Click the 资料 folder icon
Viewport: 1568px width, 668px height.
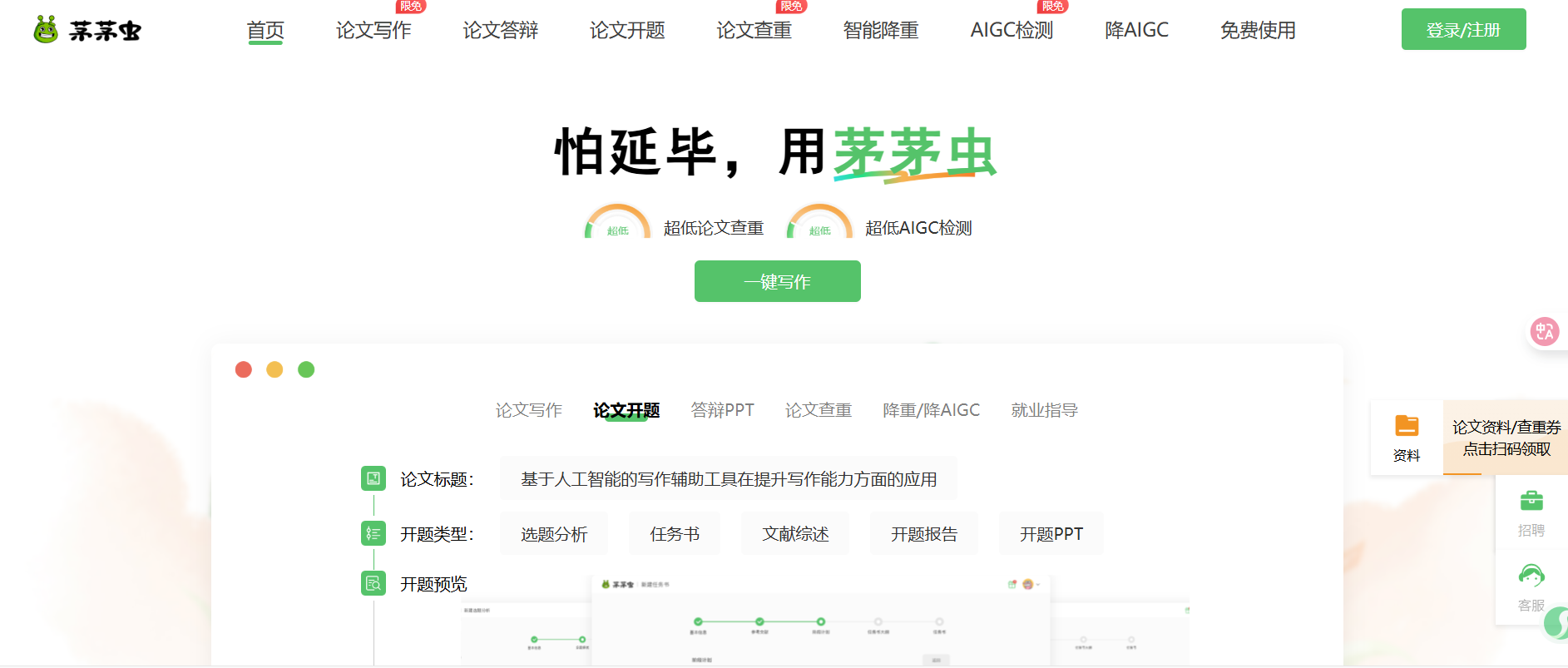point(1407,426)
